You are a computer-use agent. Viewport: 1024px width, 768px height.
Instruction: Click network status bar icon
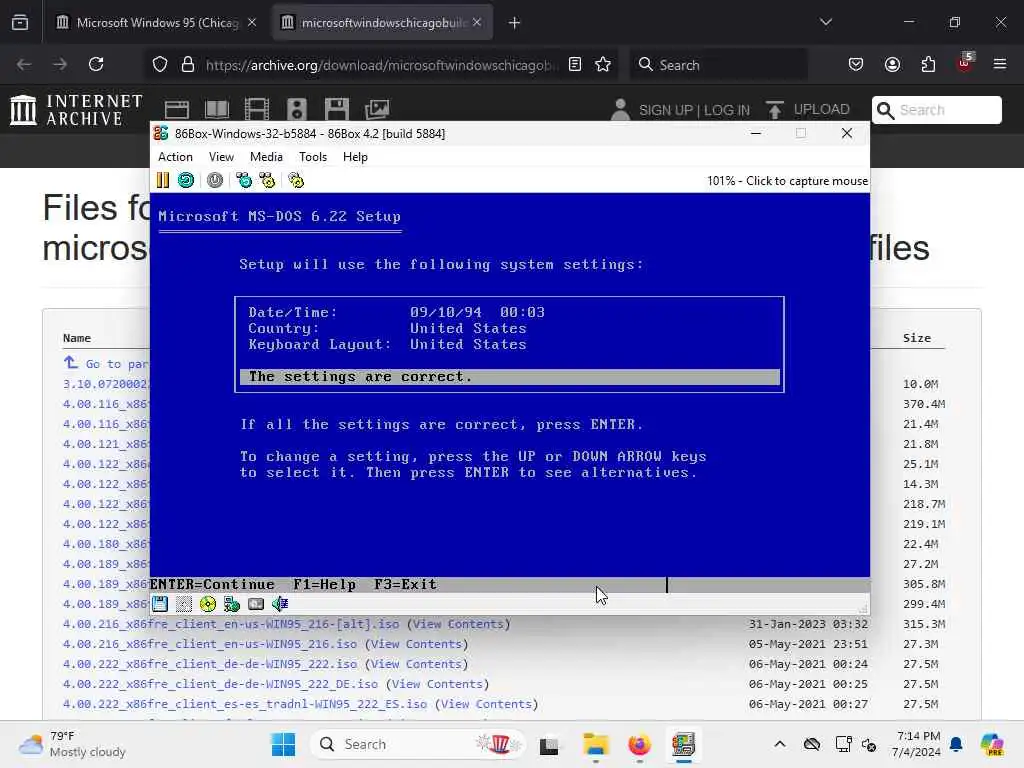(x=232, y=604)
